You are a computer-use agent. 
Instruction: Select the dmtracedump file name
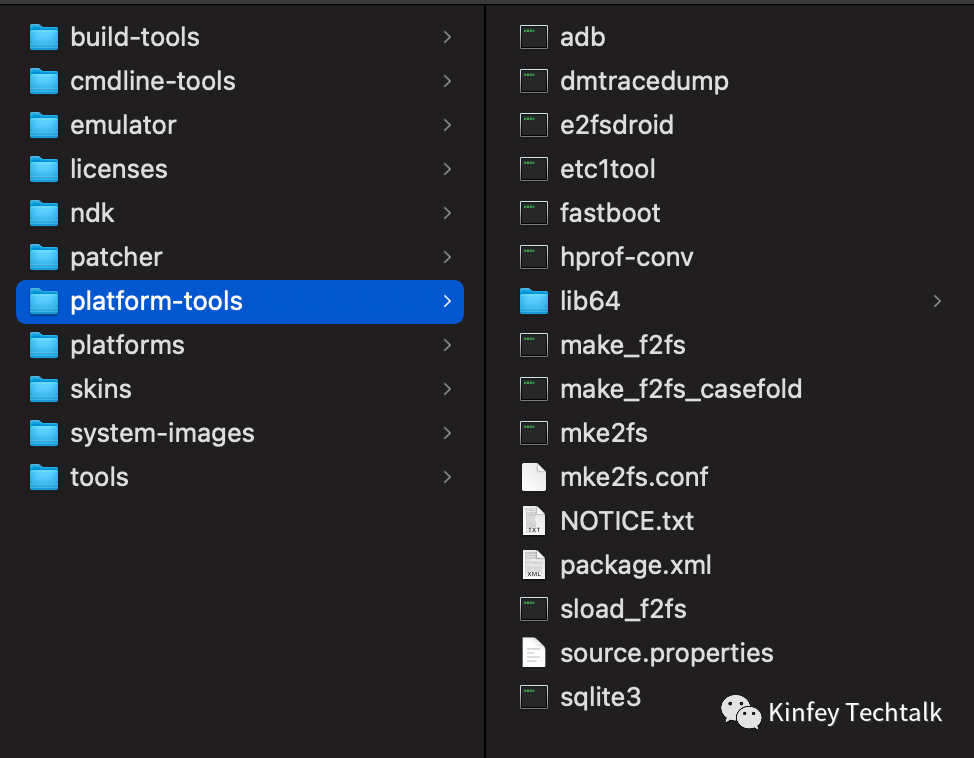644,81
